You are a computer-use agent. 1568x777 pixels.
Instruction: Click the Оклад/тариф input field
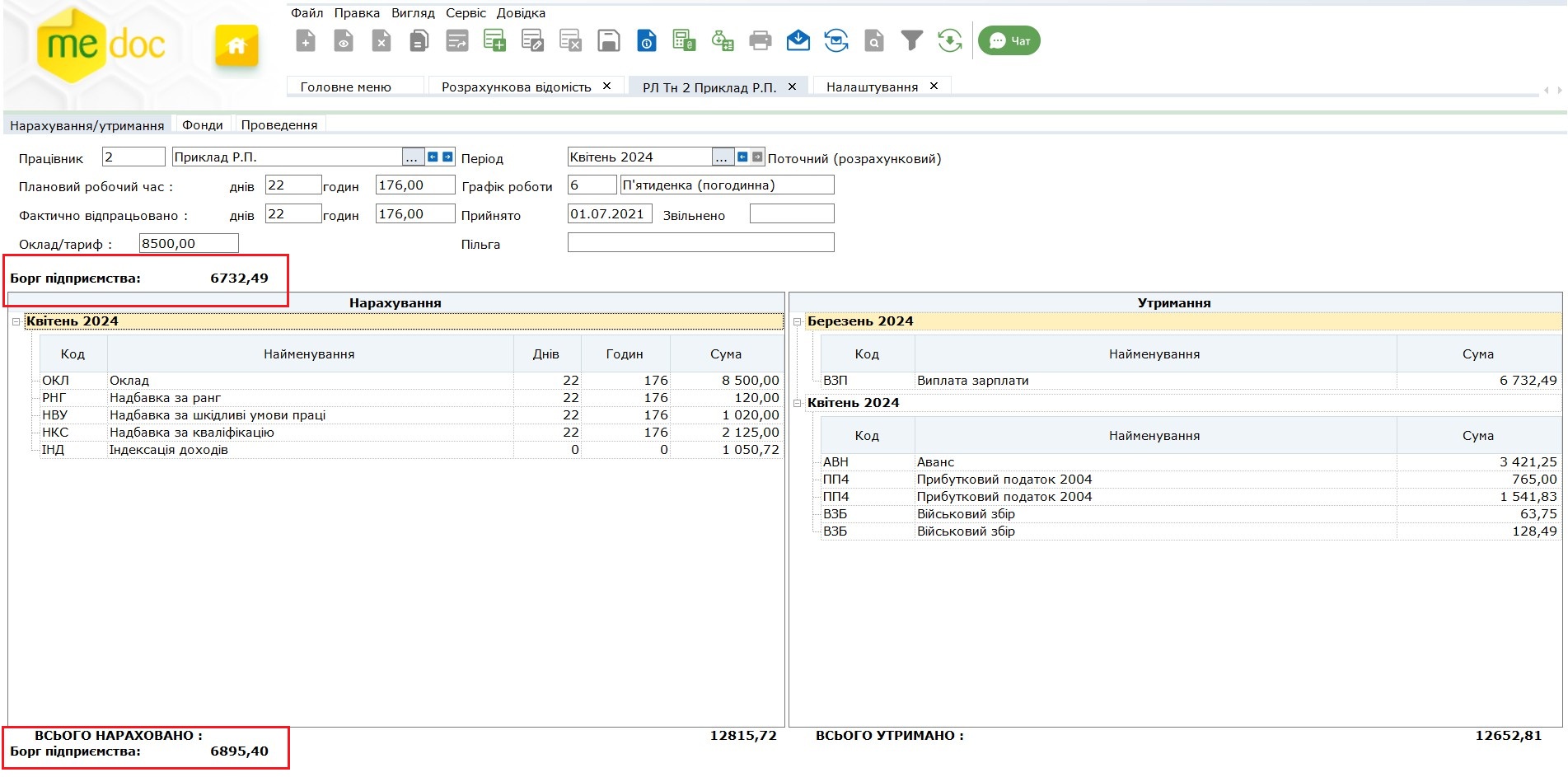click(189, 243)
